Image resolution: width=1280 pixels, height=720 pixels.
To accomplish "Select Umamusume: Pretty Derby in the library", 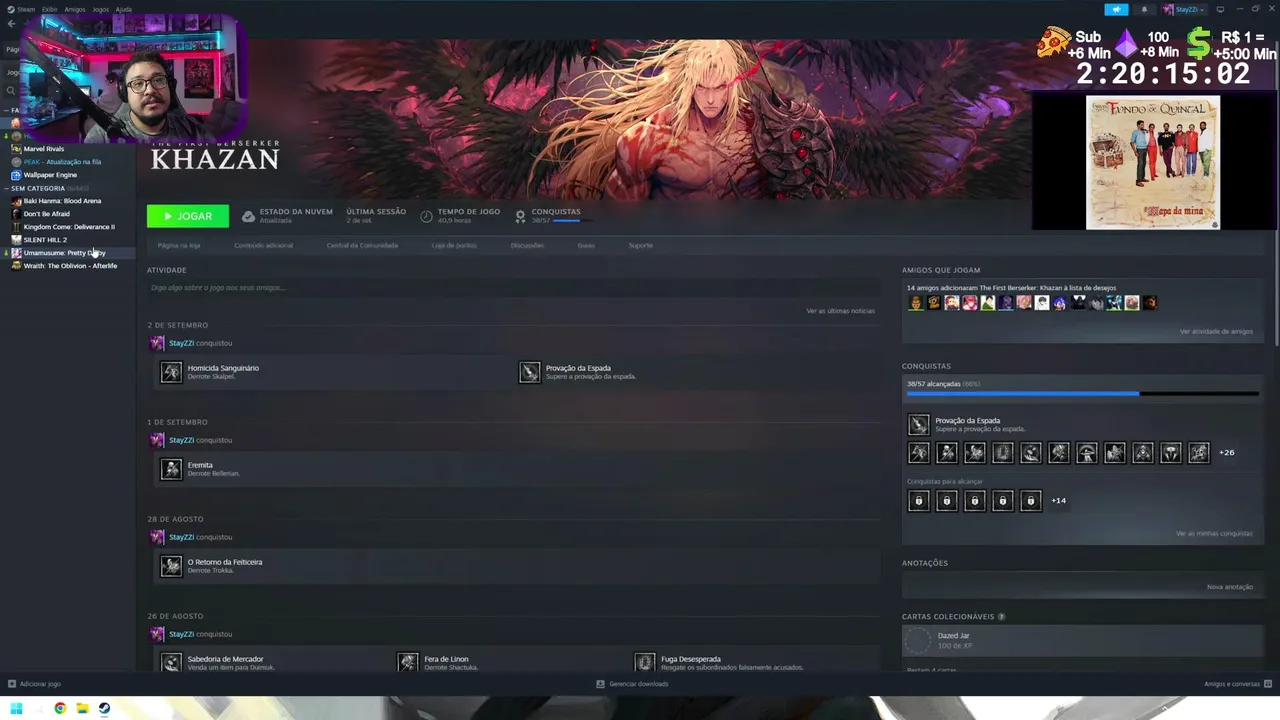I will click(x=64, y=253).
